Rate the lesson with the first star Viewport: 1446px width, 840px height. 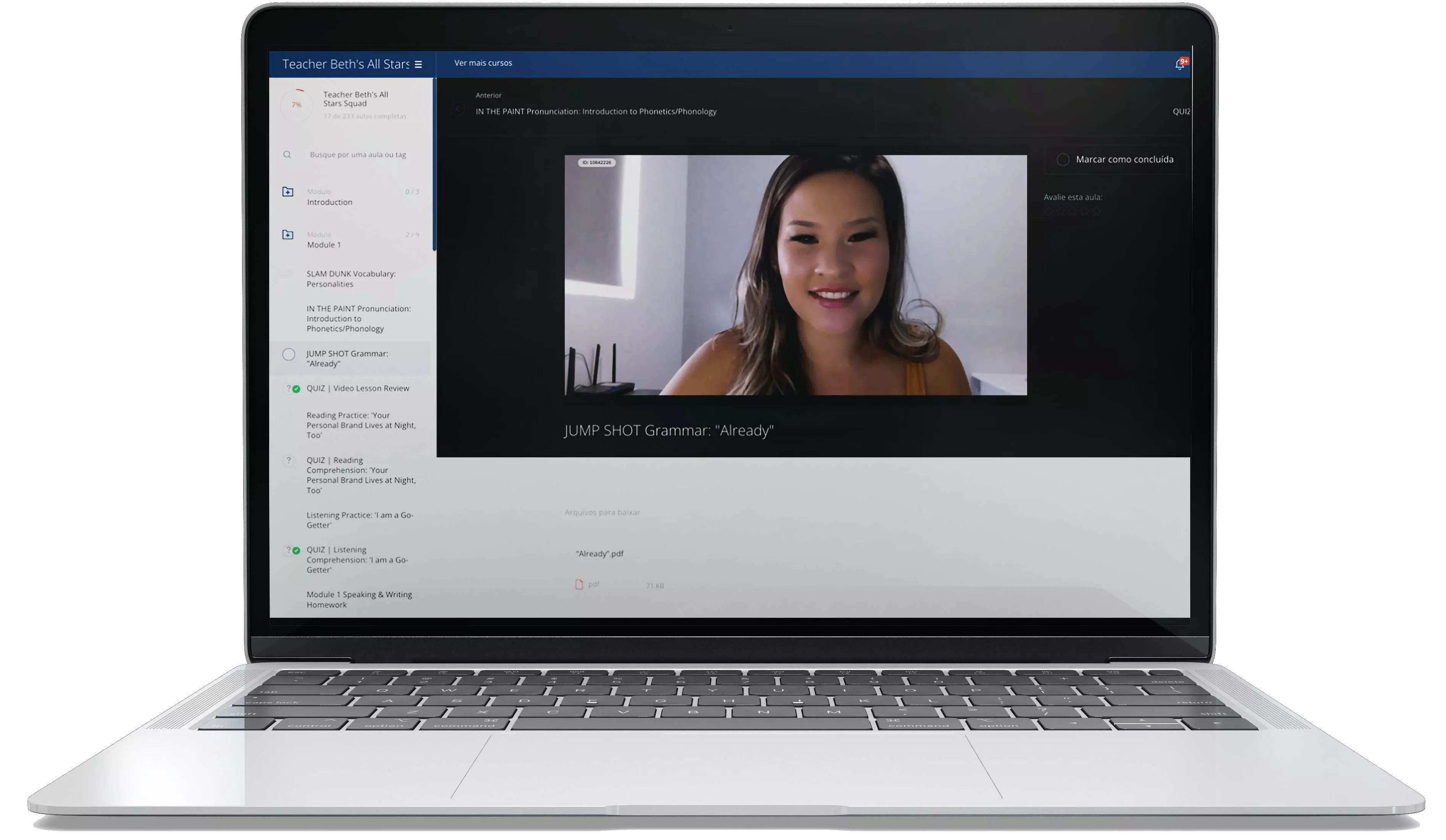(x=1049, y=211)
